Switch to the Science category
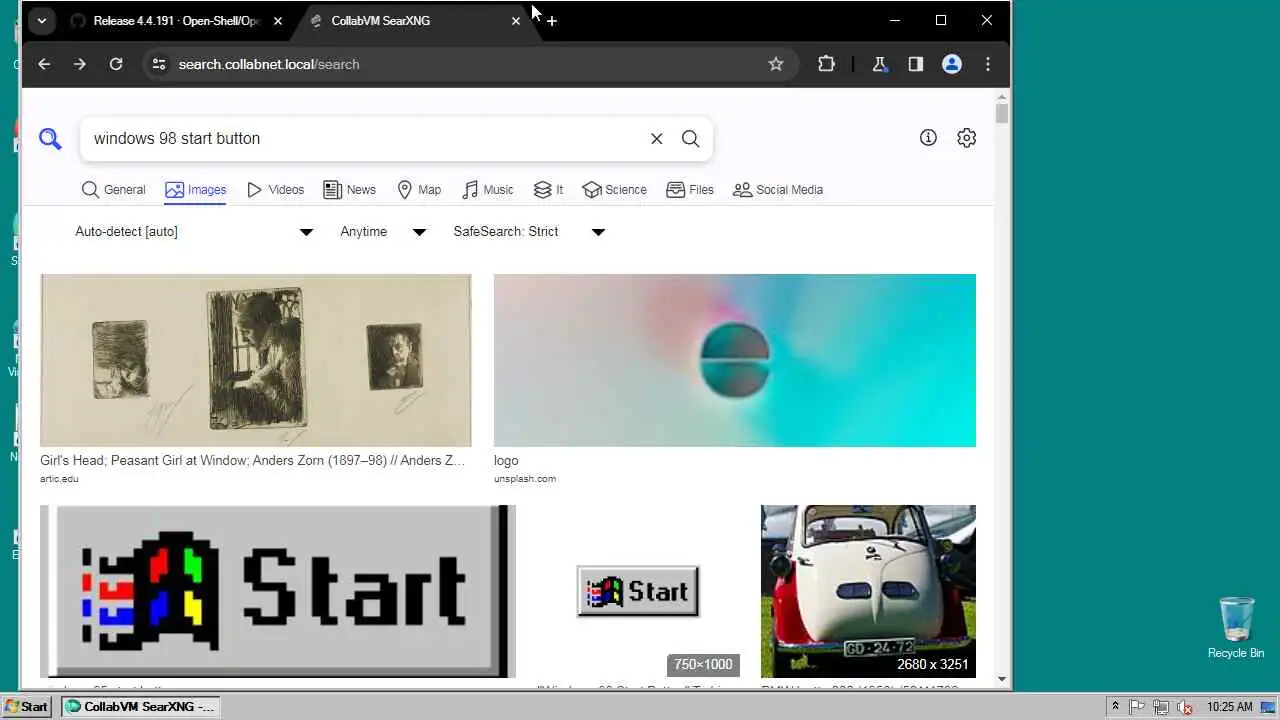This screenshot has width=1280, height=720. (615, 190)
